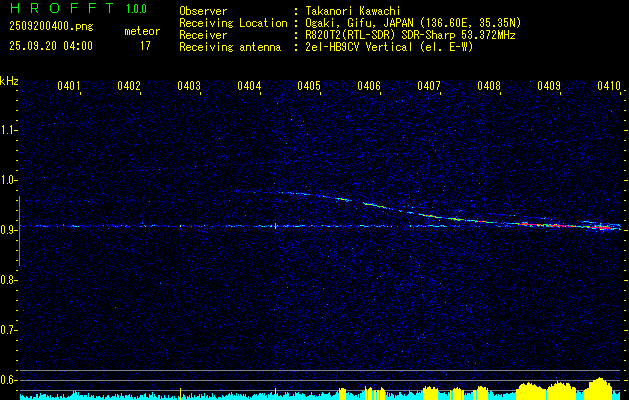
Task: Click the Observer label
Action: (203, 11)
